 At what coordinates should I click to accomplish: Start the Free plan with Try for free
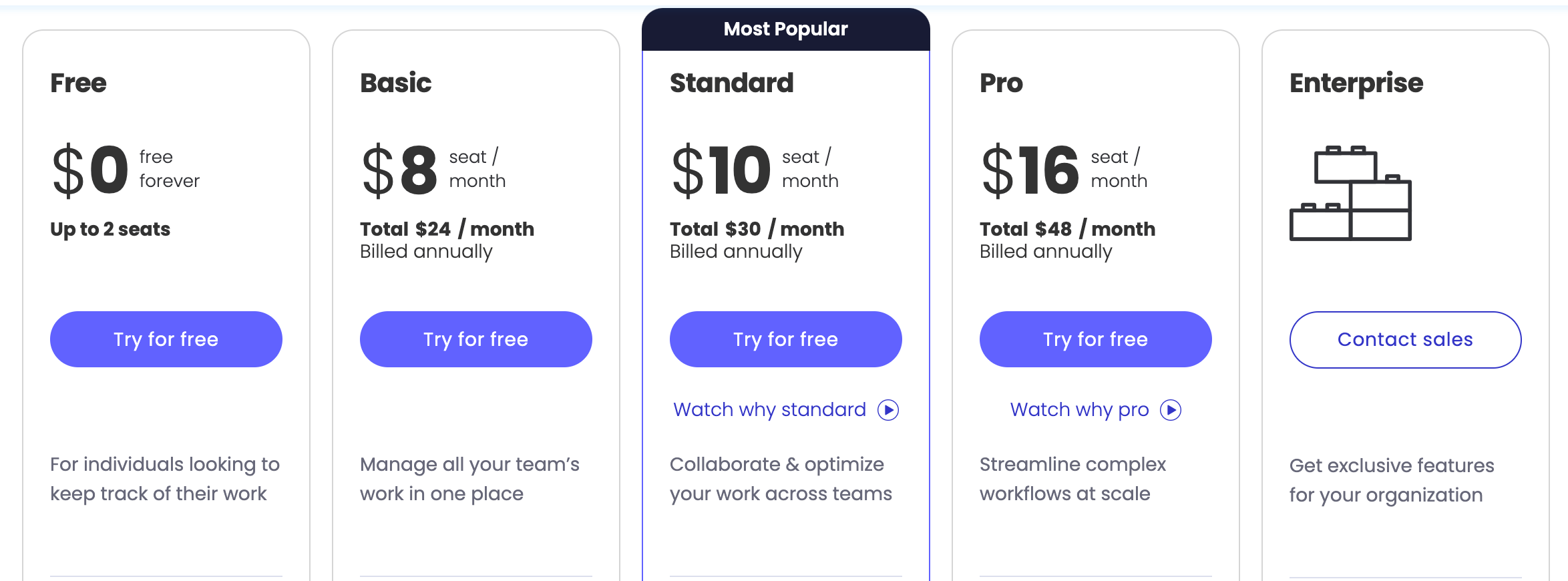(x=166, y=339)
